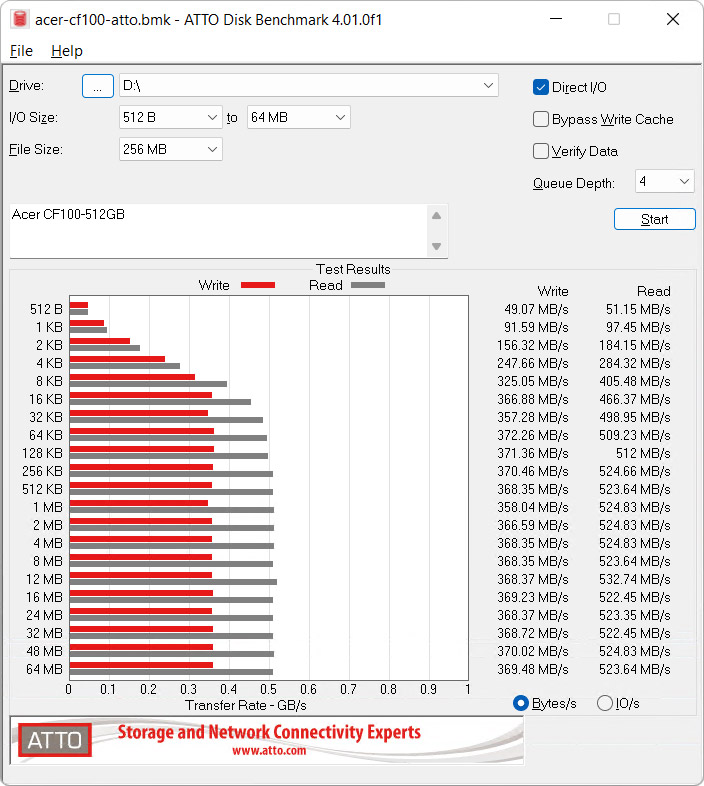Click description box scroll up arrow

[x=437, y=216]
